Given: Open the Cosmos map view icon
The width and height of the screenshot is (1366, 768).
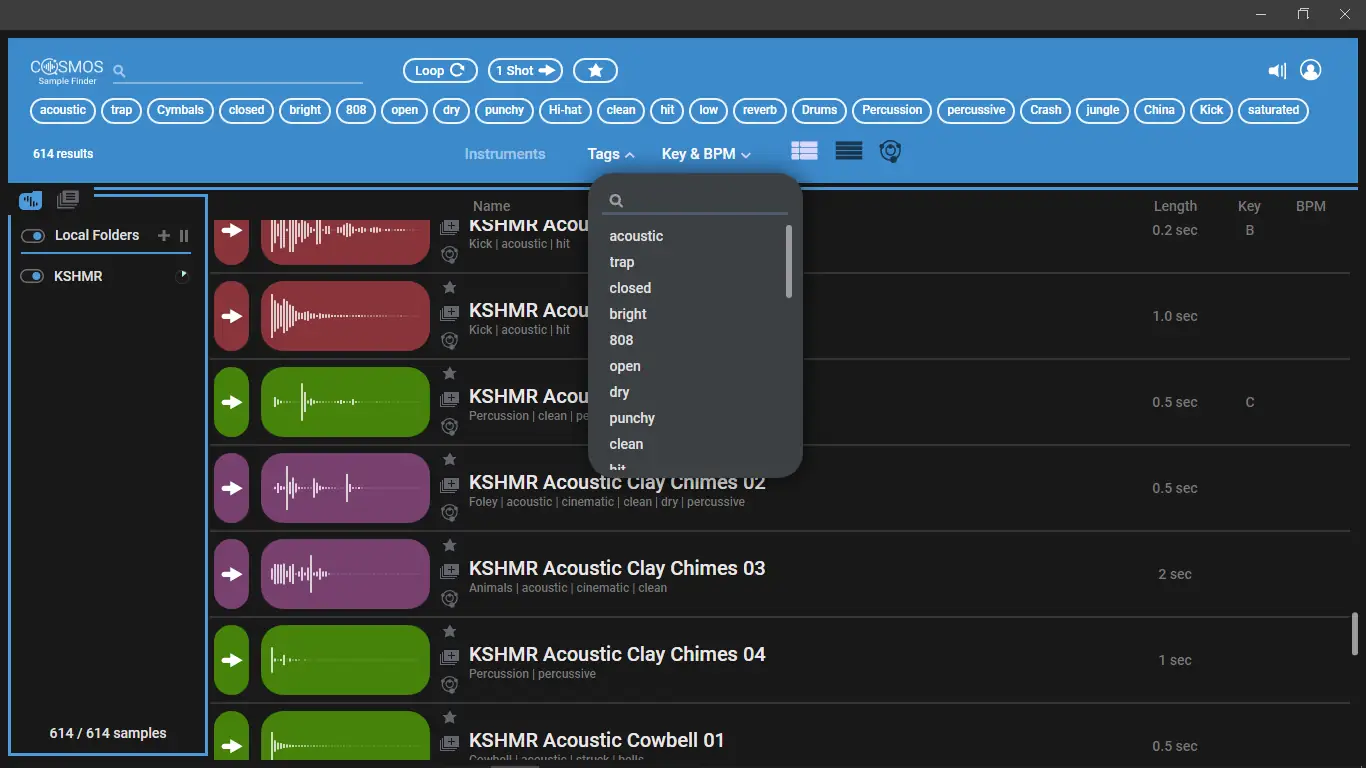Looking at the screenshot, I should point(890,152).
